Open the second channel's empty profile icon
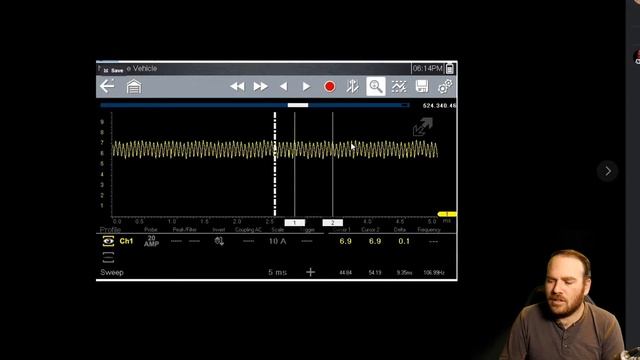 108,258
